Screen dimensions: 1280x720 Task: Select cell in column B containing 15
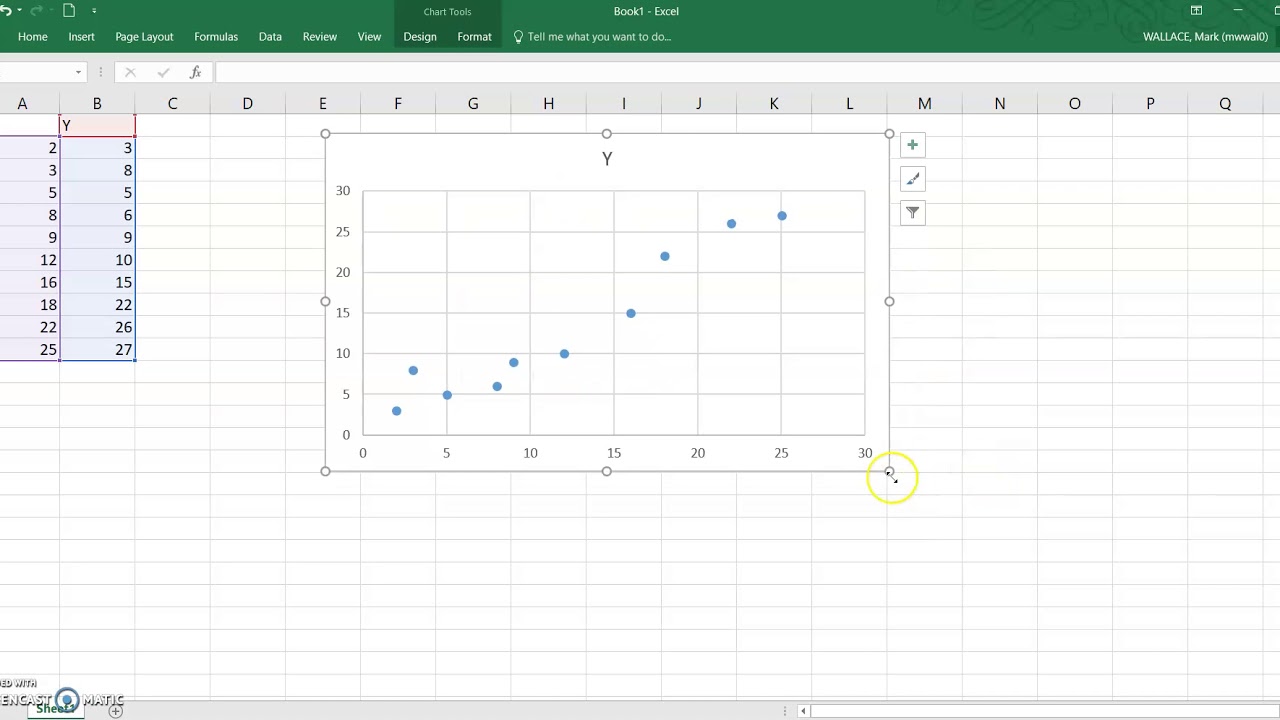97,282
